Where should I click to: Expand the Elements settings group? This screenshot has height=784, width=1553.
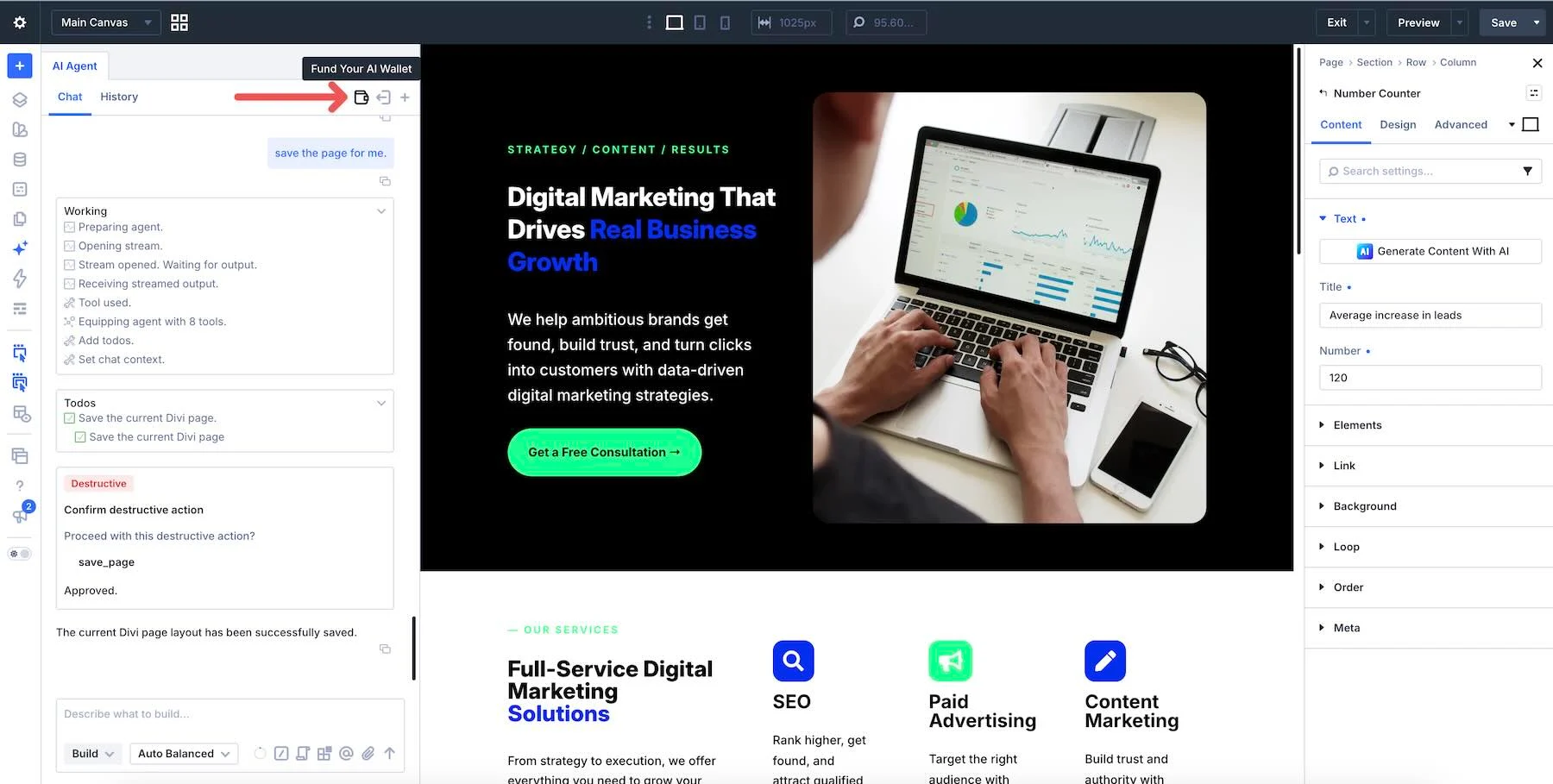[1357, 425]
